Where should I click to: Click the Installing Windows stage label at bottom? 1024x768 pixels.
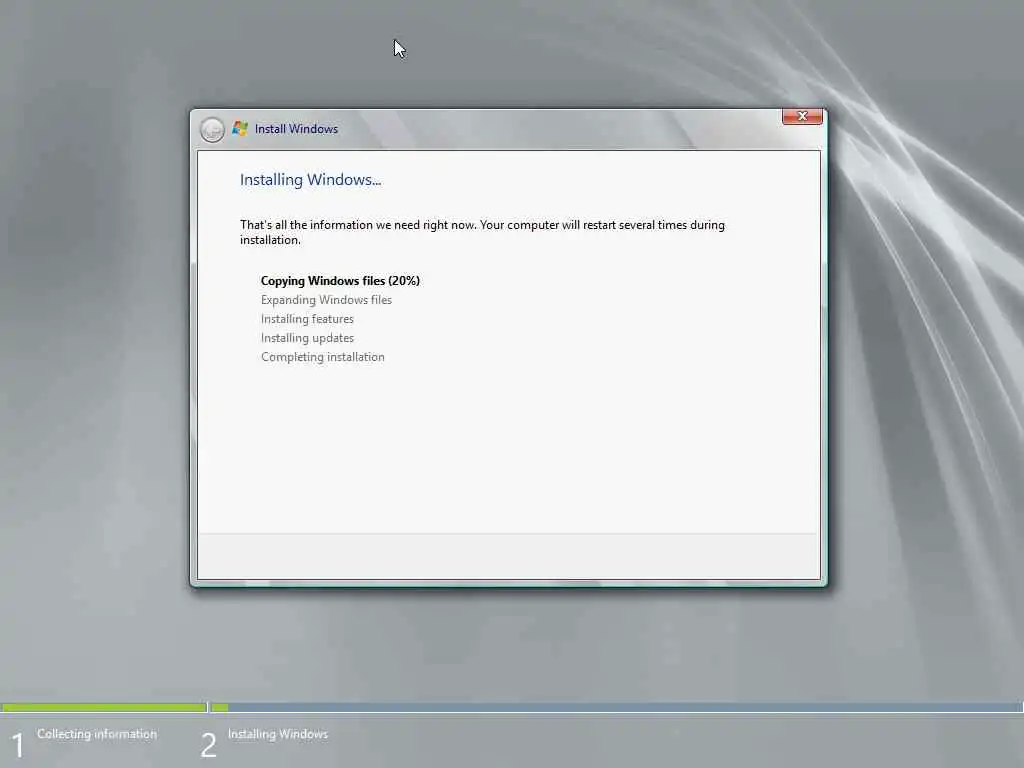[278, 734]
